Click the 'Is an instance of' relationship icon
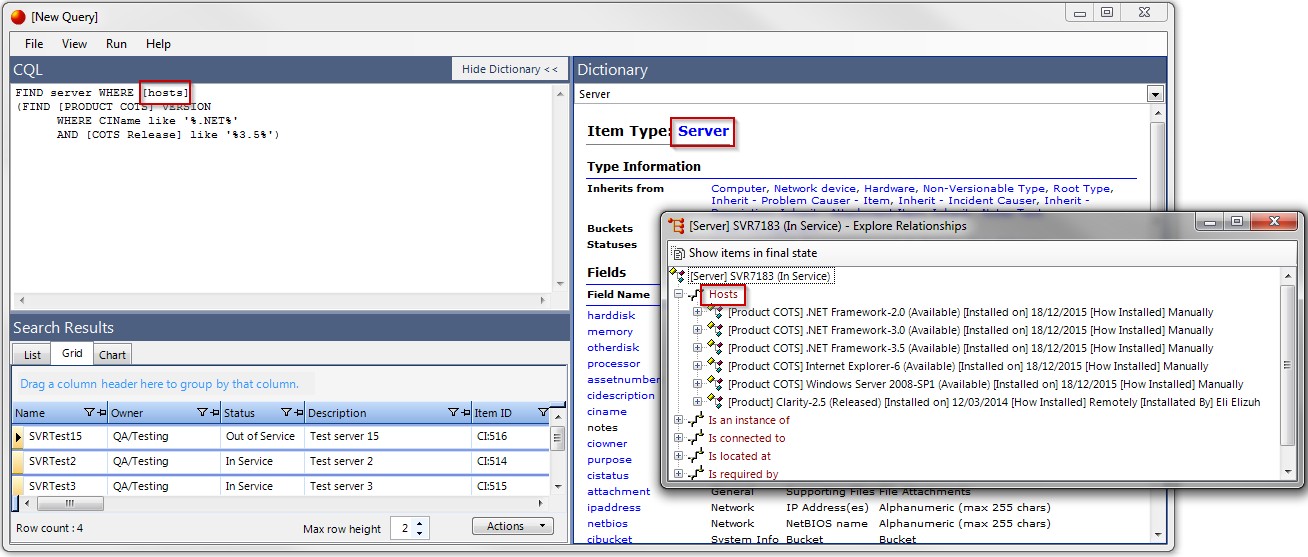 [x=696, y=420]
